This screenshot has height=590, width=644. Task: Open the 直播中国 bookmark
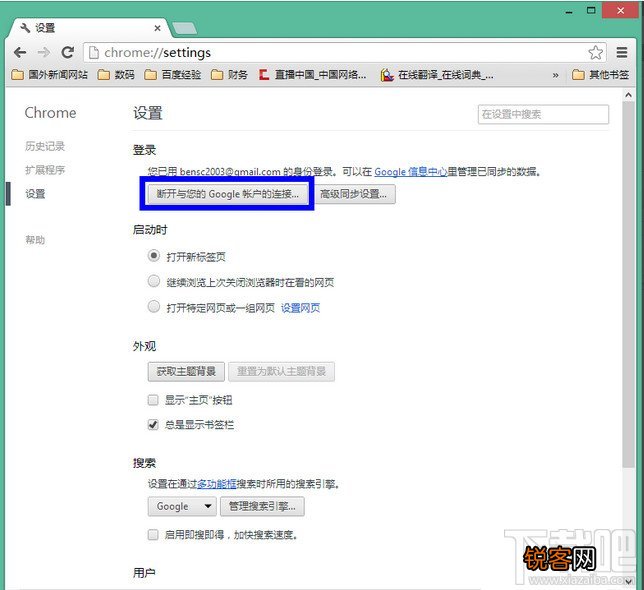[x=312, y=75]
